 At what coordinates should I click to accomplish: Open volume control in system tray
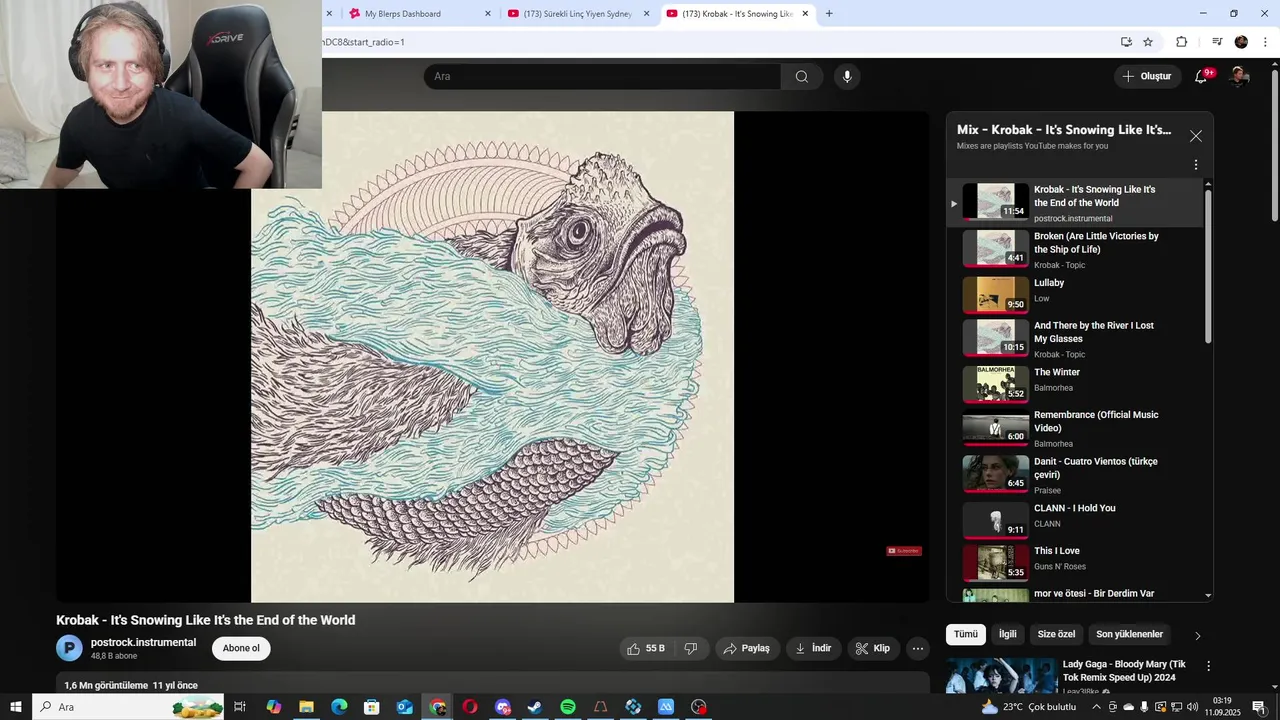pos(1193,707)
